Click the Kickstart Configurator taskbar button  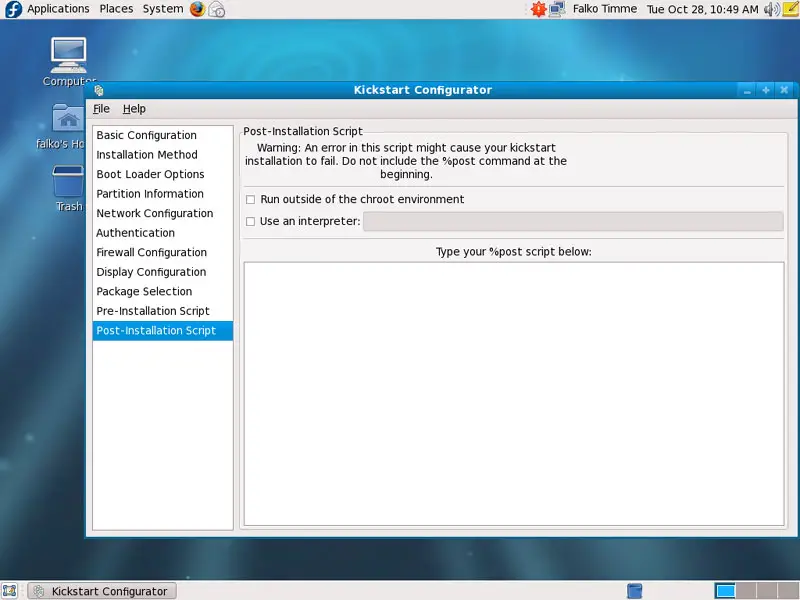point(102,591)
